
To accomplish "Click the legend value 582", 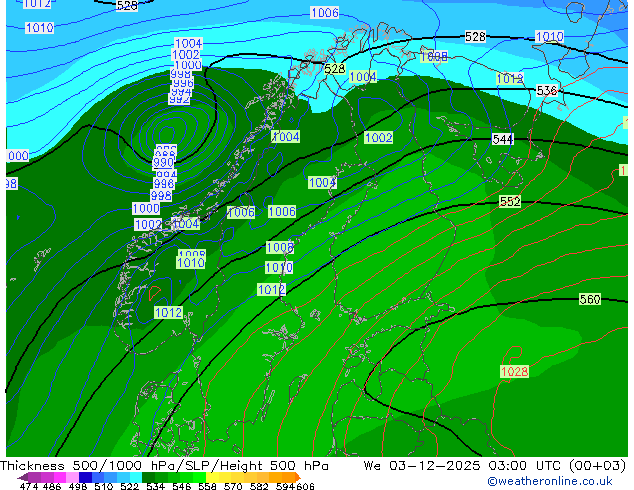I will 259,486.
